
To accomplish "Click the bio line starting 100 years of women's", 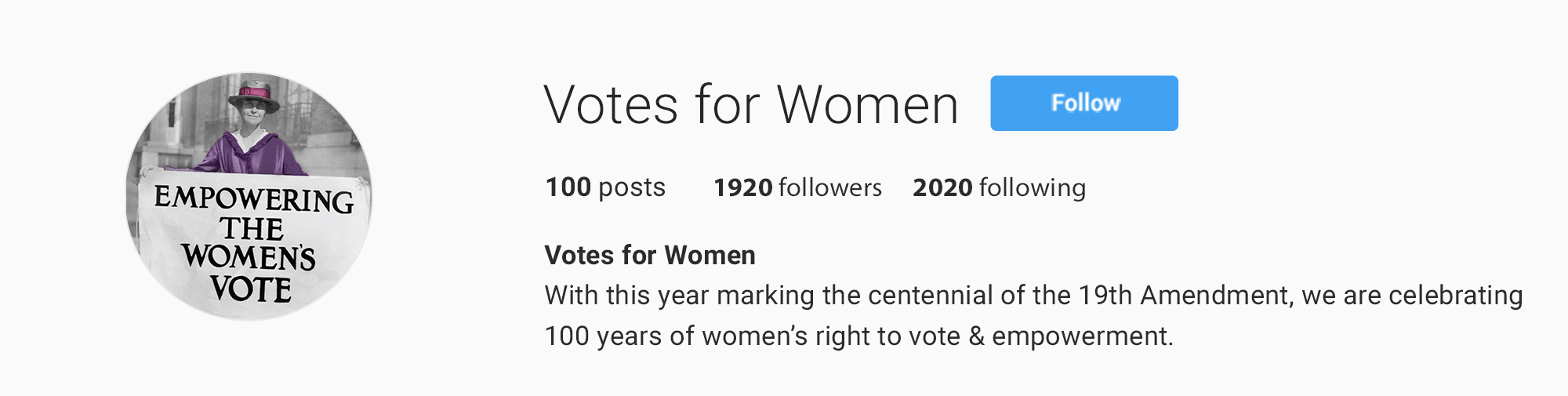I will pos(859,336).
